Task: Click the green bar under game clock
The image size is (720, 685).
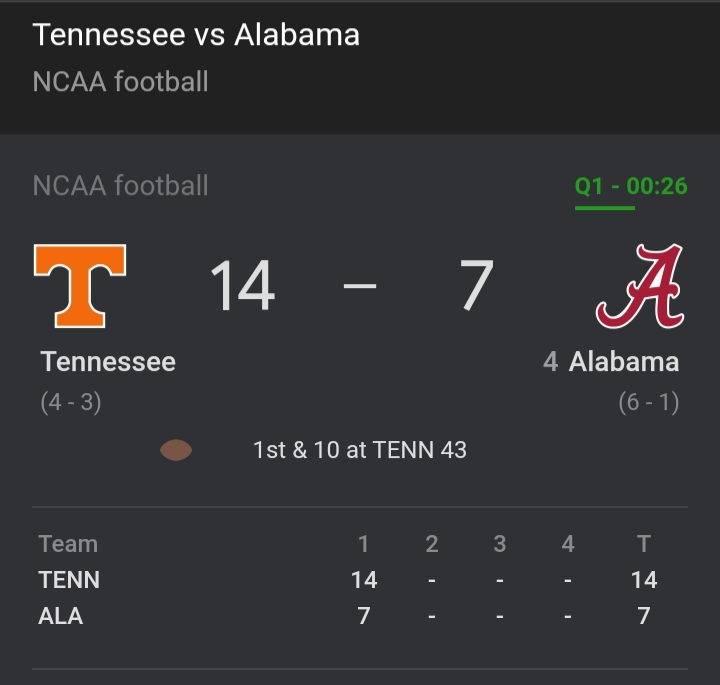Action: coord(604,208)
